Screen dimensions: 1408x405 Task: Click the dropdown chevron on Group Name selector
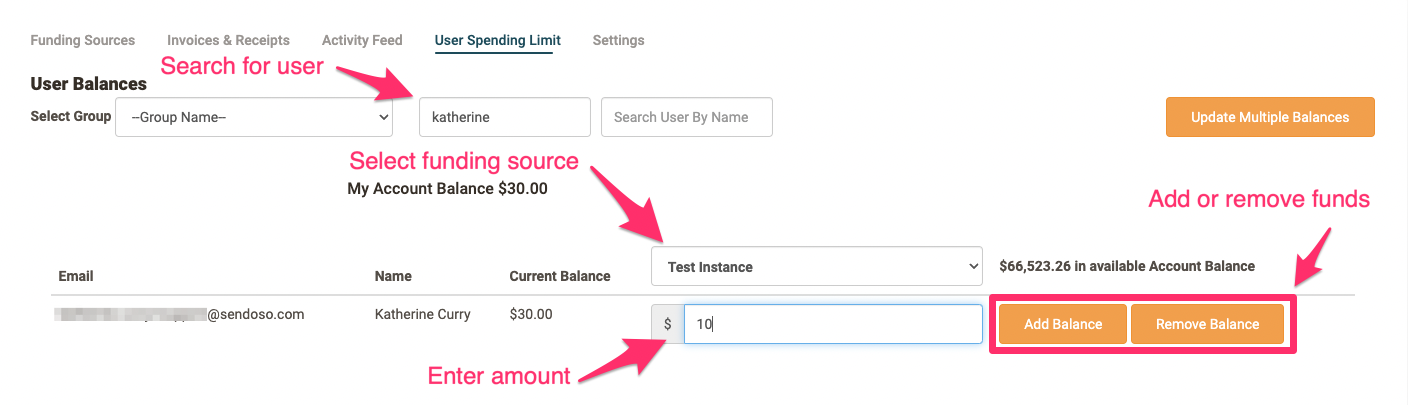click(x=383, y=117)
